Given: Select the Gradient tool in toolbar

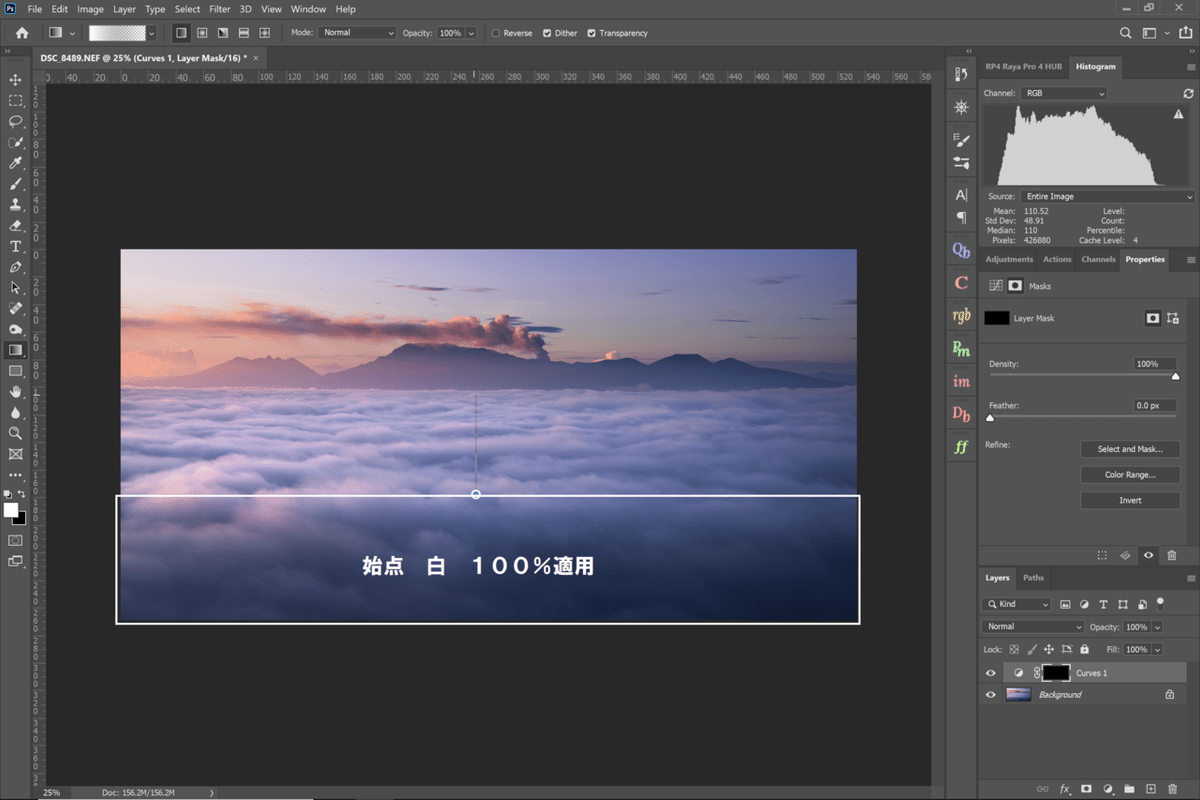Looking at the screenshot, I should [x=15, y=350].
